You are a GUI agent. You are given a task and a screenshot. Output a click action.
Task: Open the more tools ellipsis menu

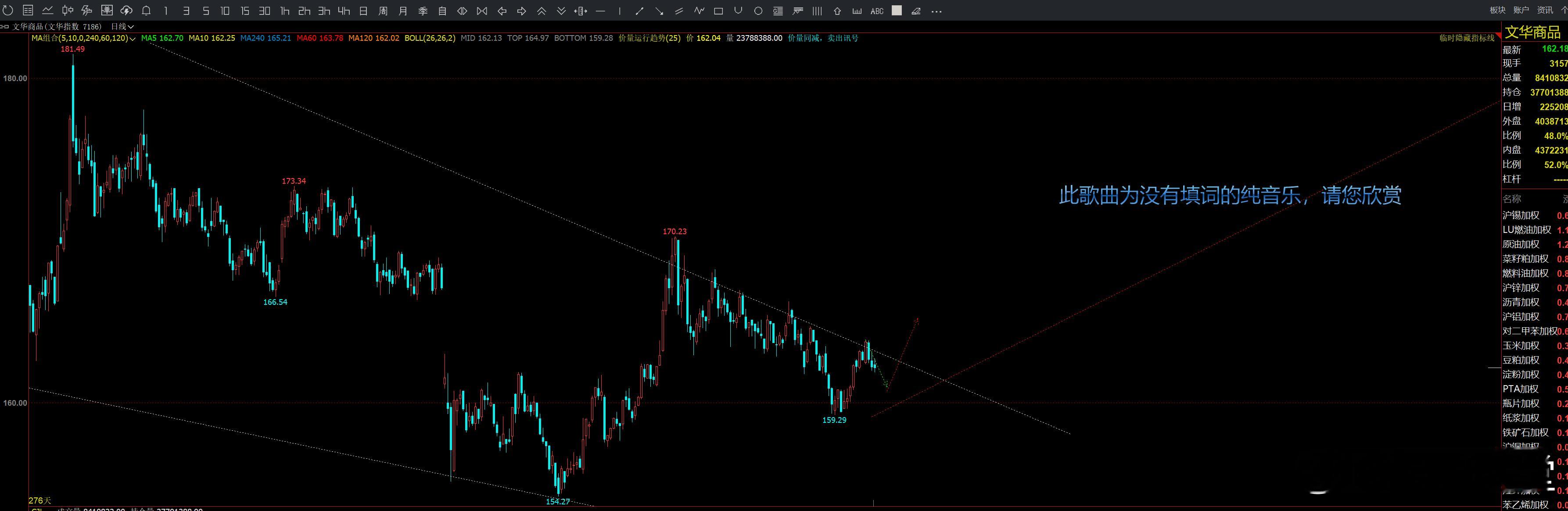click(937, 11)
